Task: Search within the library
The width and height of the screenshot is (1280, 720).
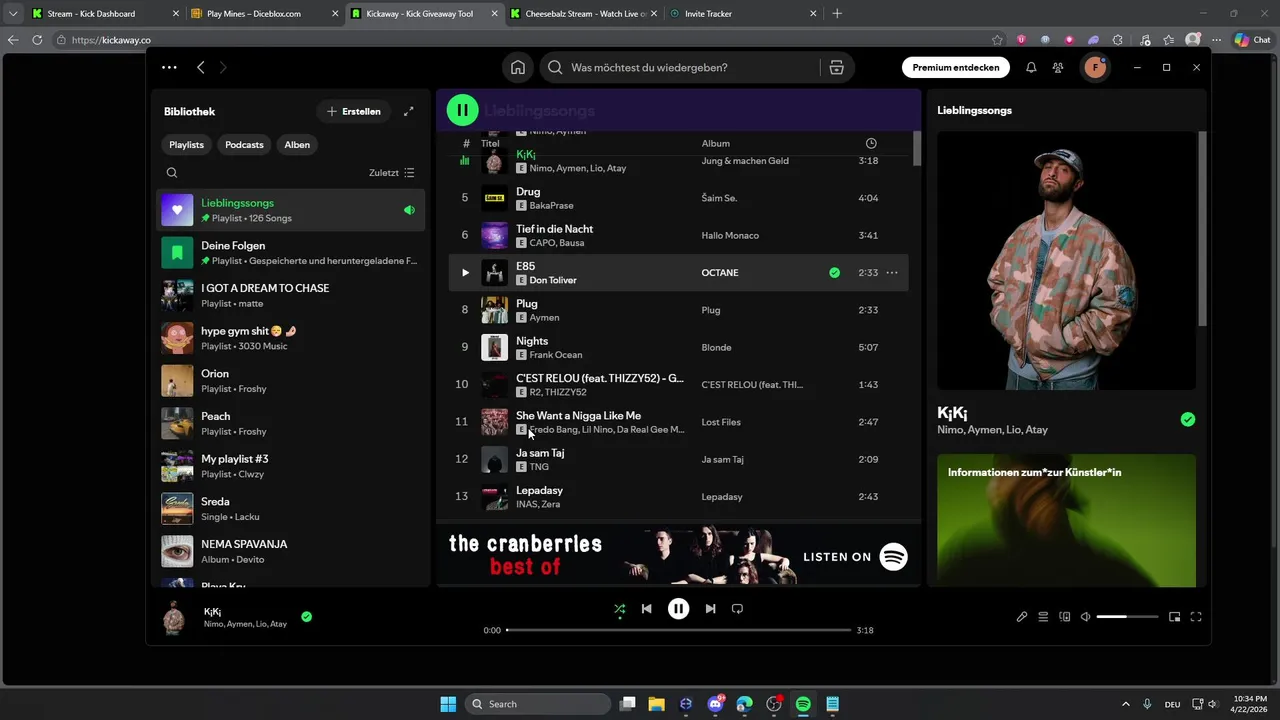Action: [x=172, y=172]
